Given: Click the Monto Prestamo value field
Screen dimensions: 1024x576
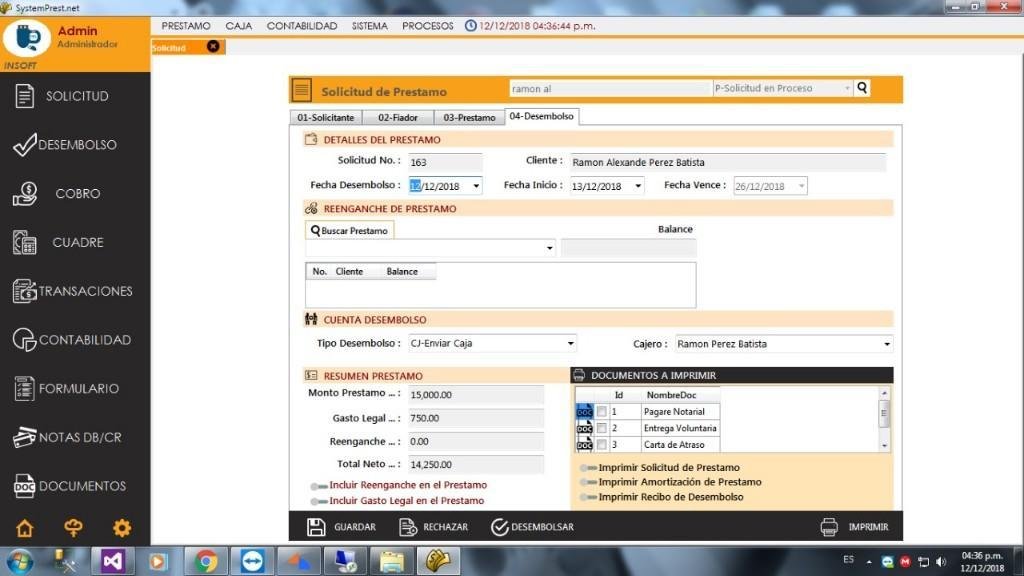Looking at the screenshot, I should click(x=476, y=394).
